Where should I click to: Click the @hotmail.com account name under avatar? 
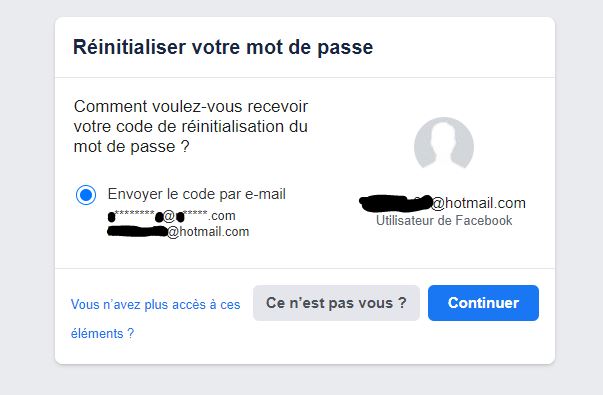442,203
